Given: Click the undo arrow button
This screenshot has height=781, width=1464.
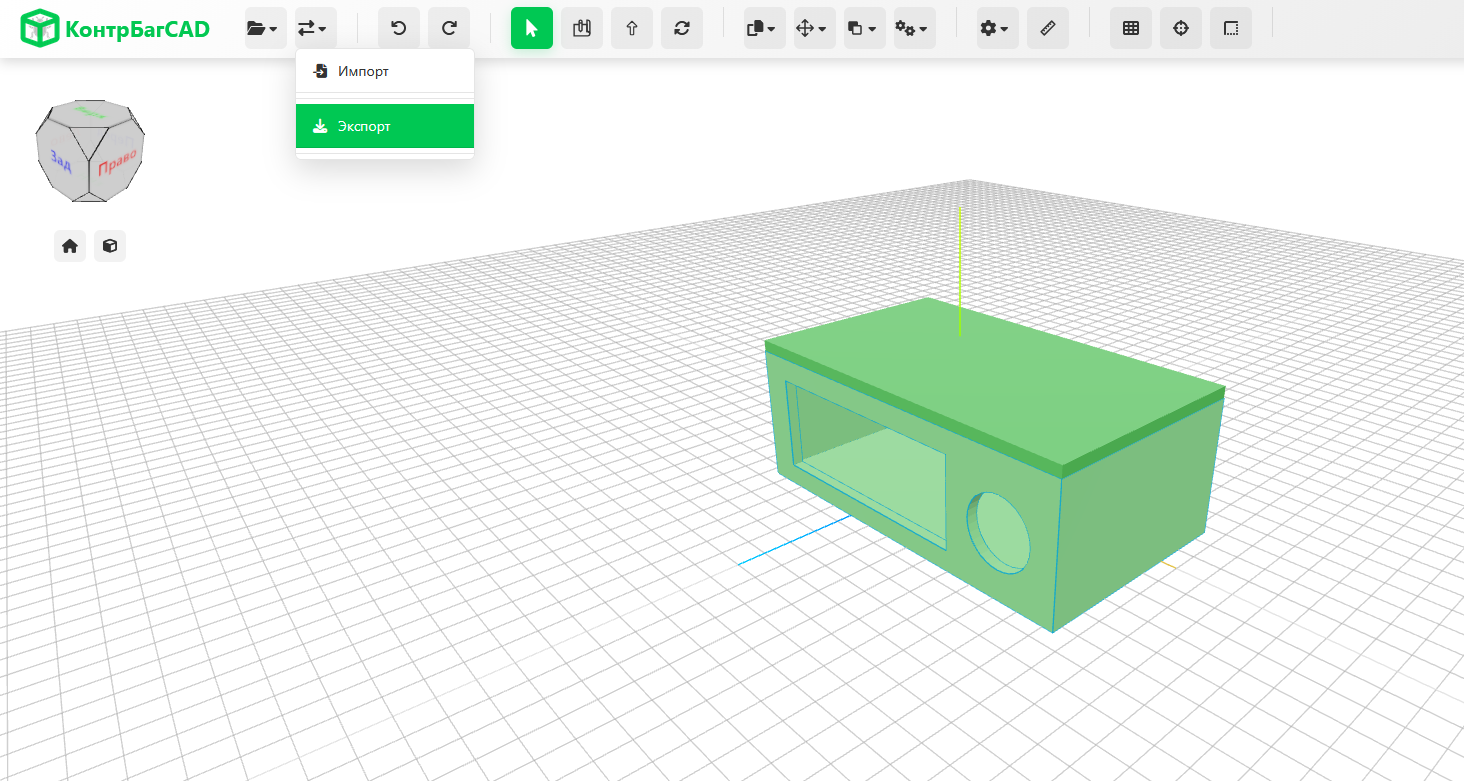Looking at the screenshot, I should (398, 29).
